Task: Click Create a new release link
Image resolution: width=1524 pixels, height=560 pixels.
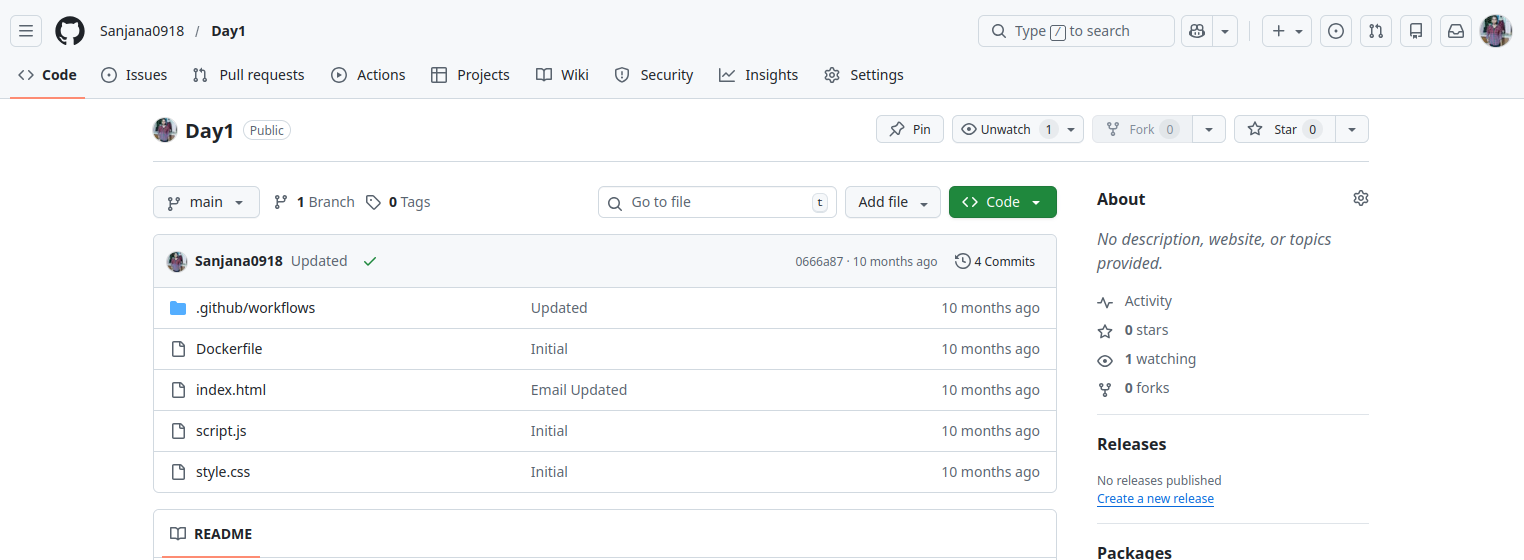Action: pos(1155,498)
